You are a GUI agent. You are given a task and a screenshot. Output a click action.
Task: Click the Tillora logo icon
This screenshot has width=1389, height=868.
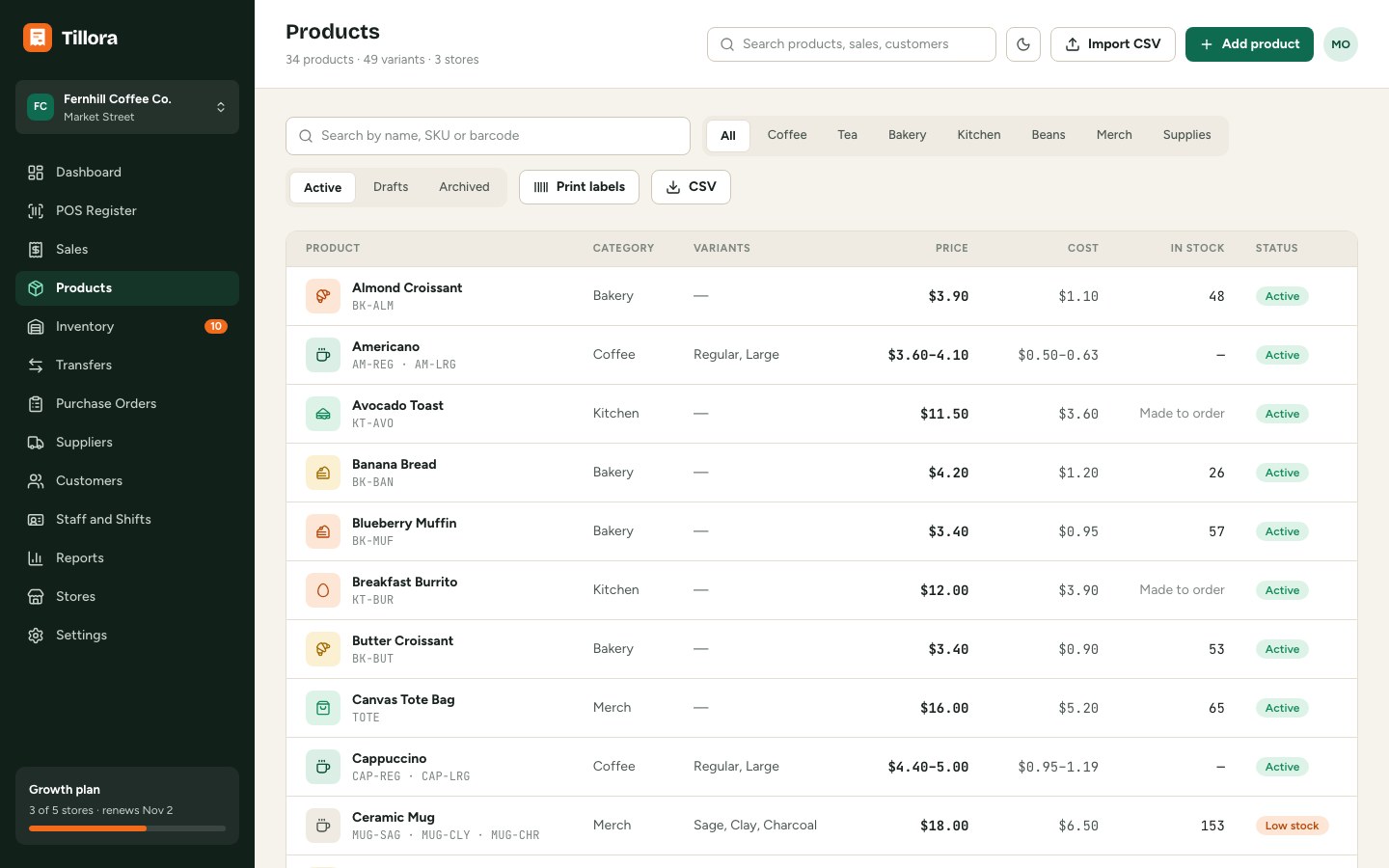38,38
